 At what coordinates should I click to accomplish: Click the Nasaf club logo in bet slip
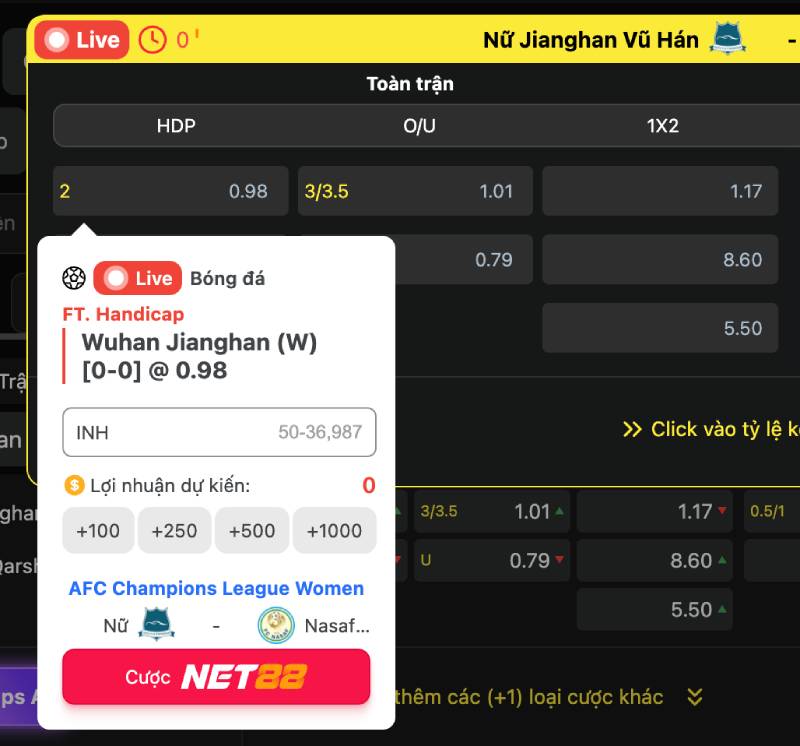pos(276,625)
